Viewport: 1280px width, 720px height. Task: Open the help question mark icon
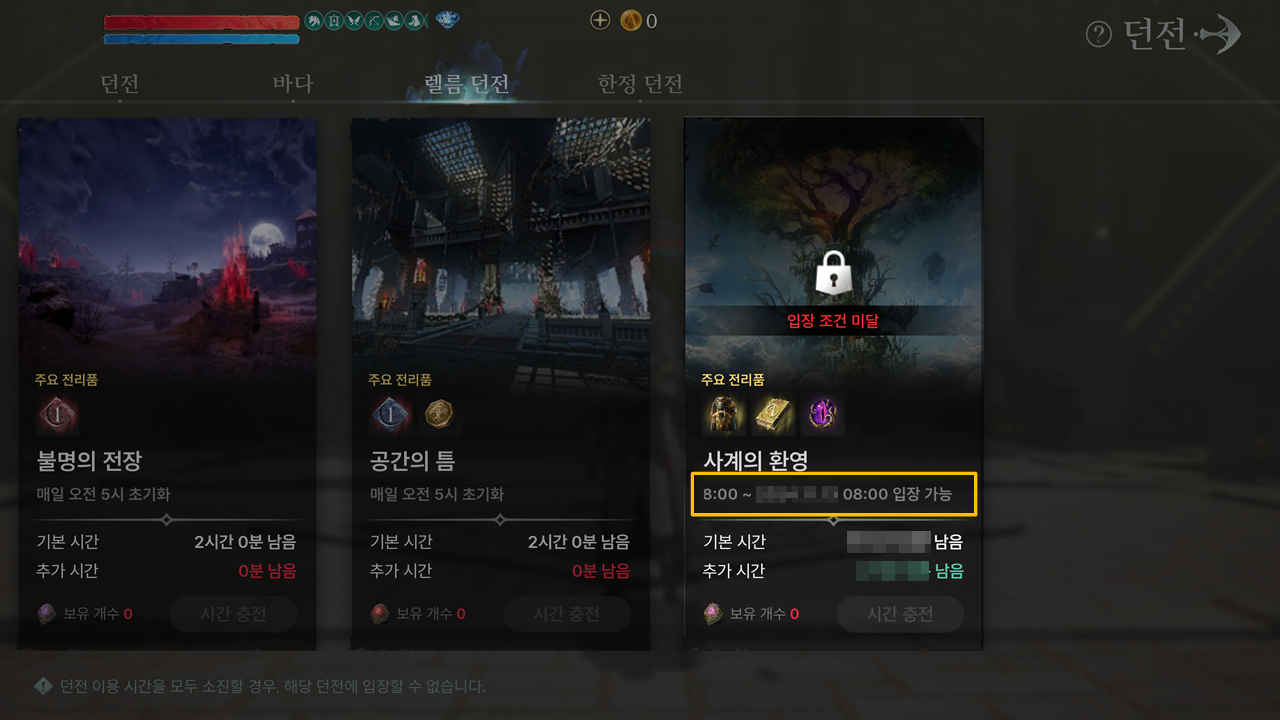click(x=1099, y=35)
